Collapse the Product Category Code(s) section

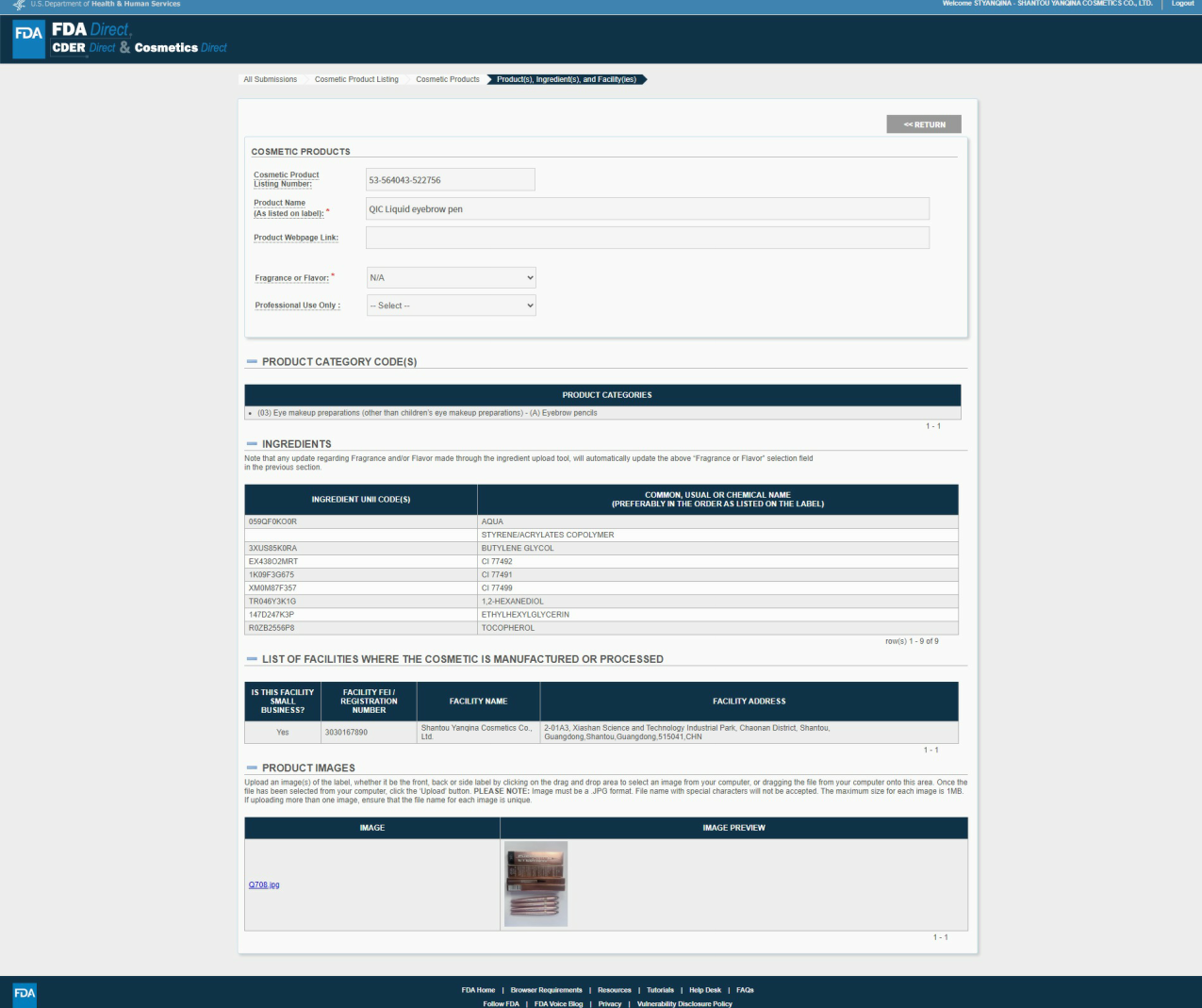[x=252, y=362]
